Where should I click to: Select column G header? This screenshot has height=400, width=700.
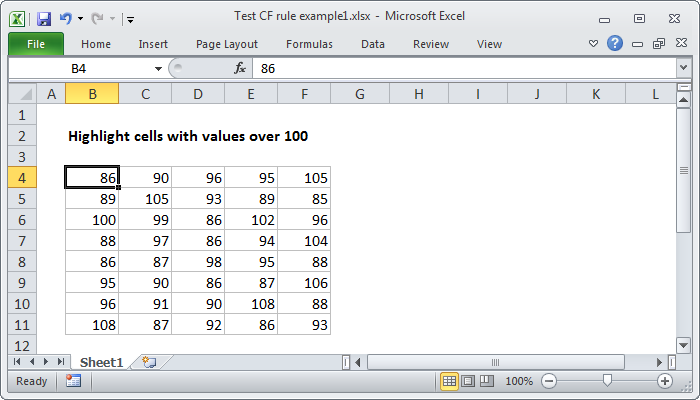[360, 94]
